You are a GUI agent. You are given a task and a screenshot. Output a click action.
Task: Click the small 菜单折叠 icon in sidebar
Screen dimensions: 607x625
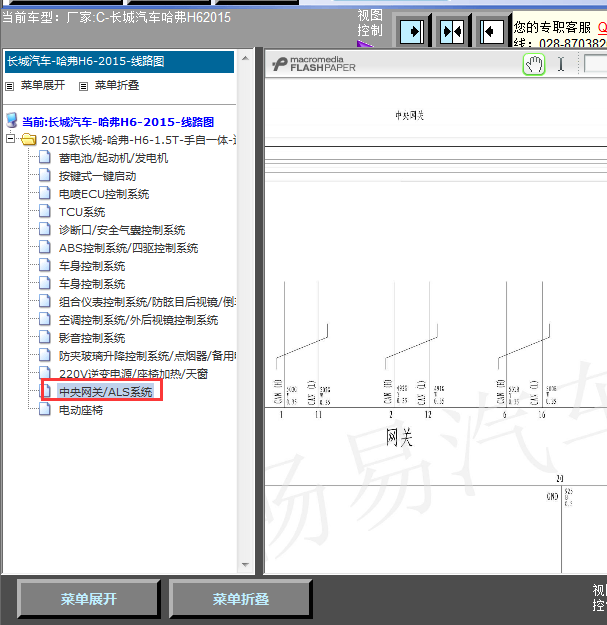click(83, 86)
